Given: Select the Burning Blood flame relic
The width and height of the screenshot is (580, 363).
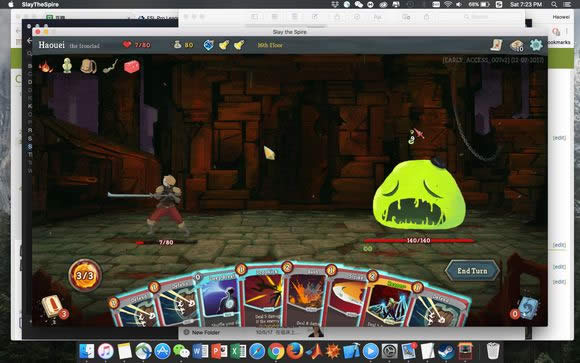Looking at the screenshot, I should [x=46, y=67].
